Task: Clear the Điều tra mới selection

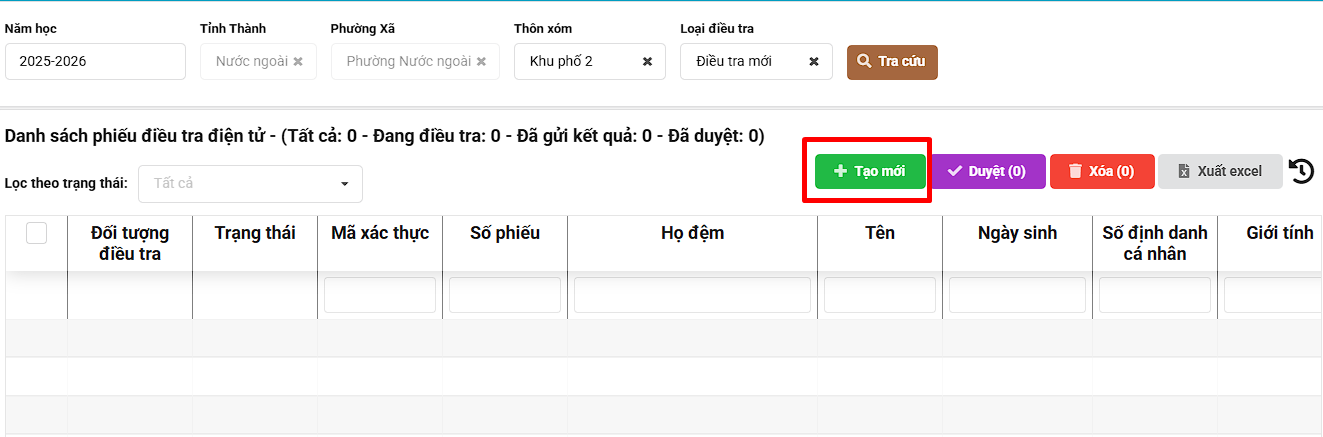Action: click(x=814, y=62)
